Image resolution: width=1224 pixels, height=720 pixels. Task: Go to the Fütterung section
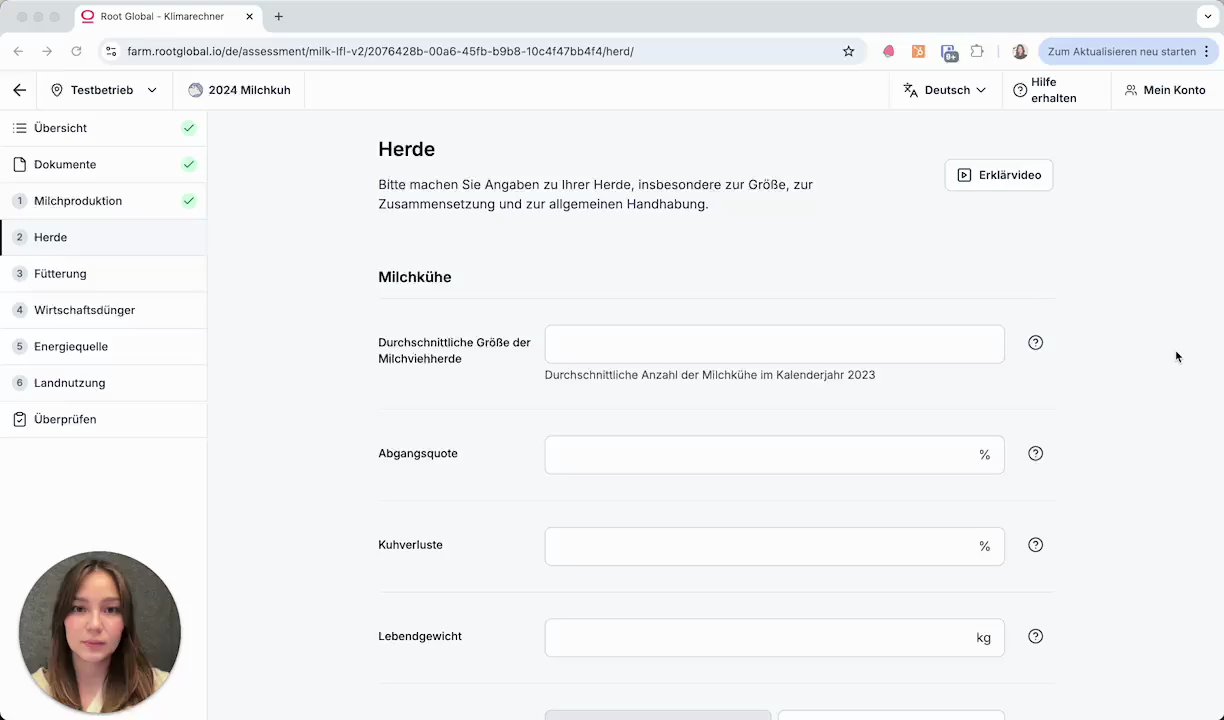pyautogui.click(x=60, y=274)
